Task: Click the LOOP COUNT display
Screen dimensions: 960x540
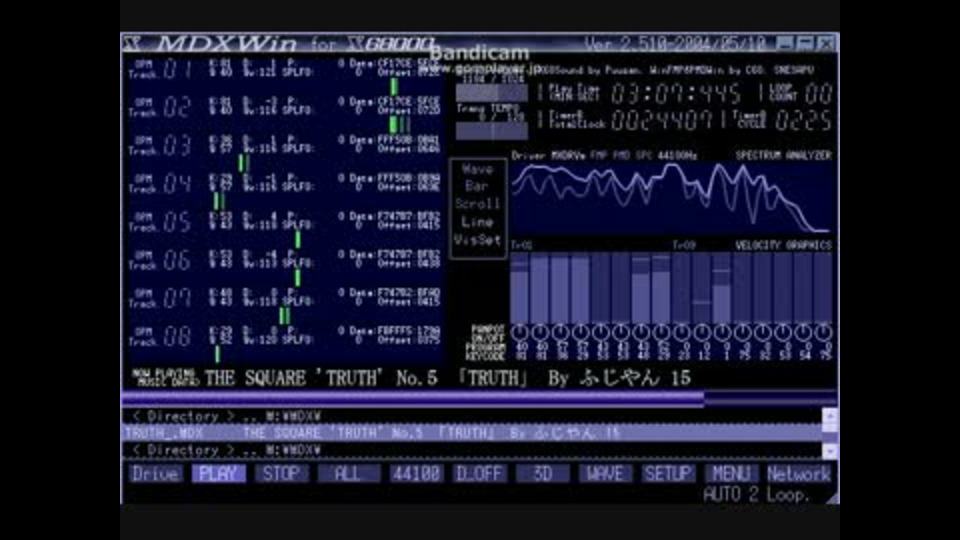Action: tap(819, 94)
